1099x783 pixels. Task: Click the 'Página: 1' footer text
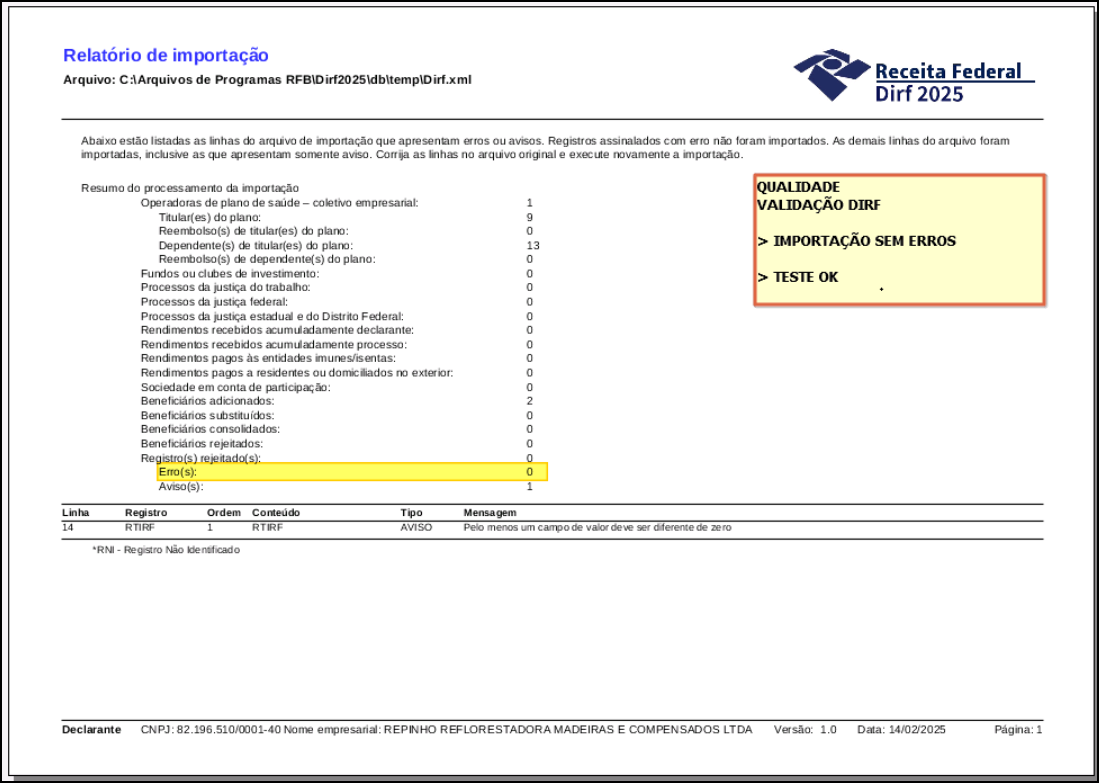1018,730
